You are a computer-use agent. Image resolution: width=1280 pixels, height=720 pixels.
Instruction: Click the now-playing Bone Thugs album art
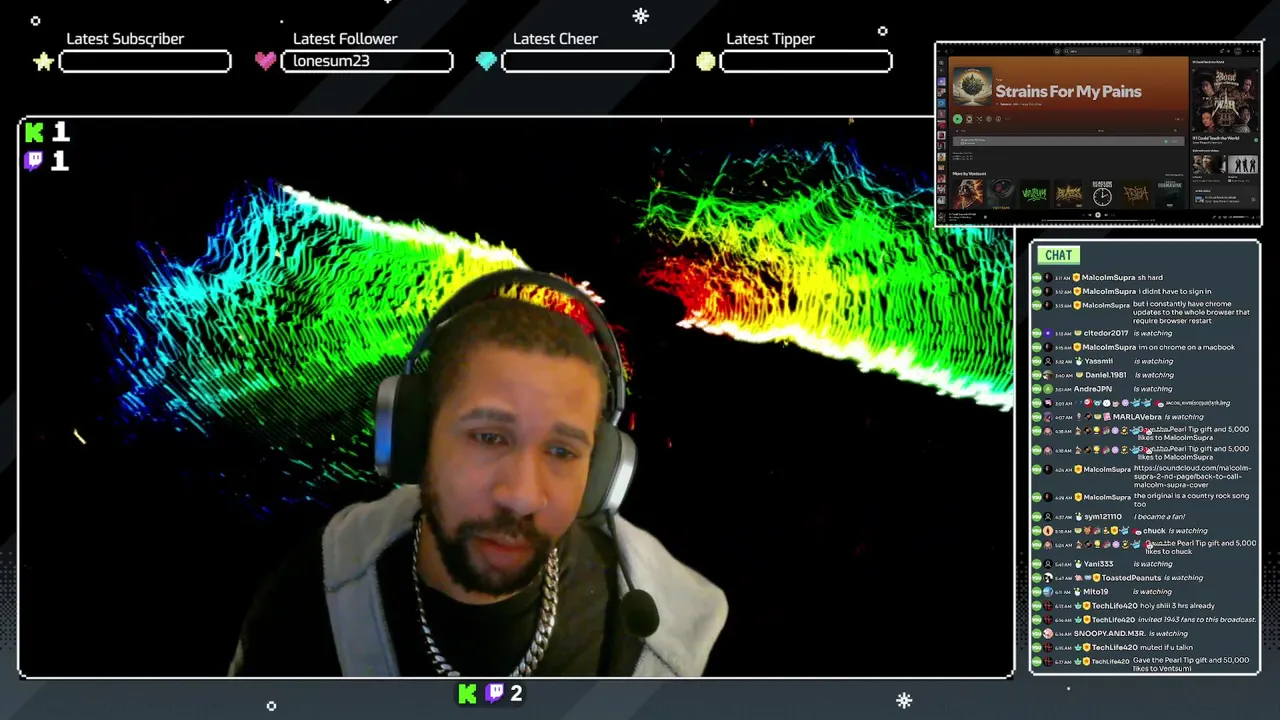pos(1225,100)
